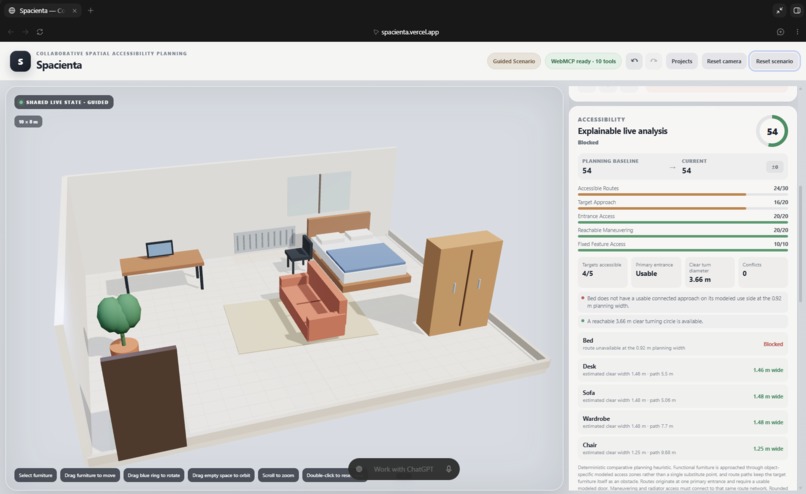This screenshot has height=494, width=806.
Task: Click the Entrance Access progress bar
Action: tap(683, 222)
